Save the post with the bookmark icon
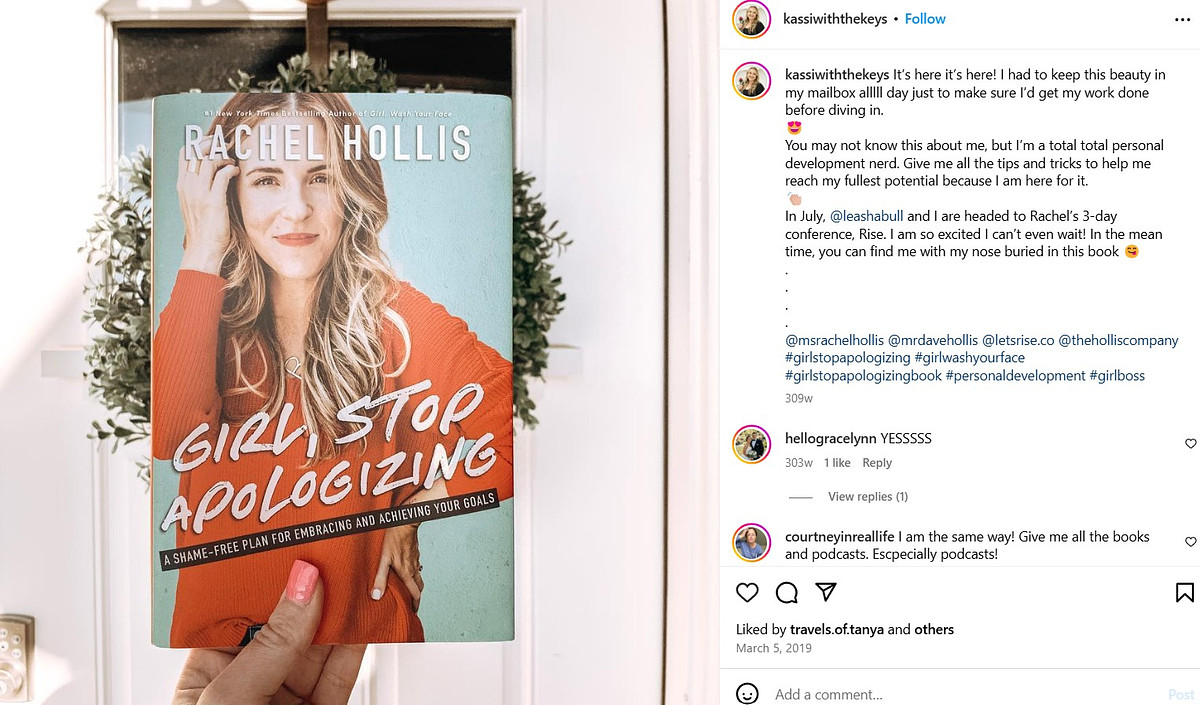 click(x=1184, y=592)
